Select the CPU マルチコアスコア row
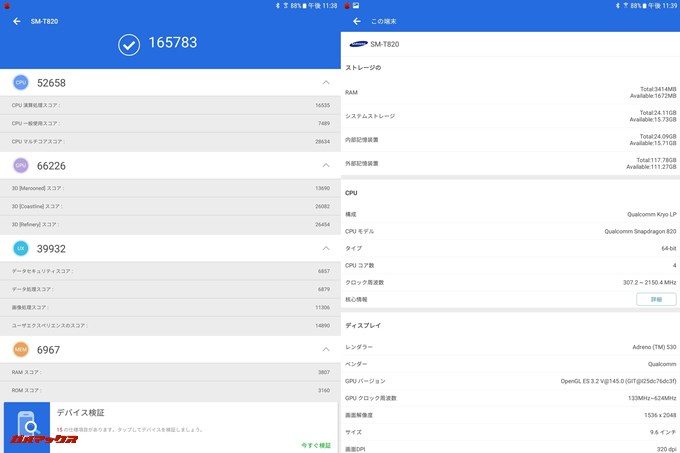Viewport: 680px width, 453px height. (170, 142)
